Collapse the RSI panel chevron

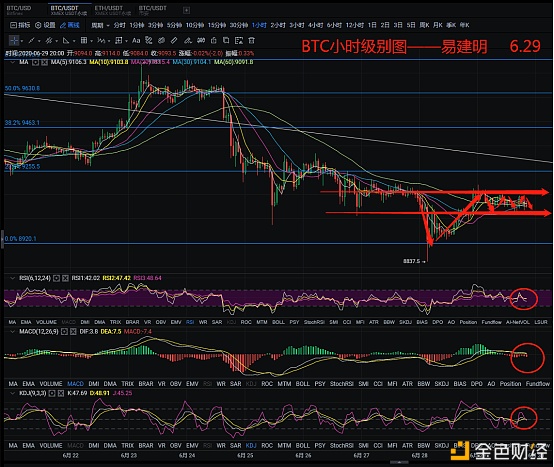13,278
